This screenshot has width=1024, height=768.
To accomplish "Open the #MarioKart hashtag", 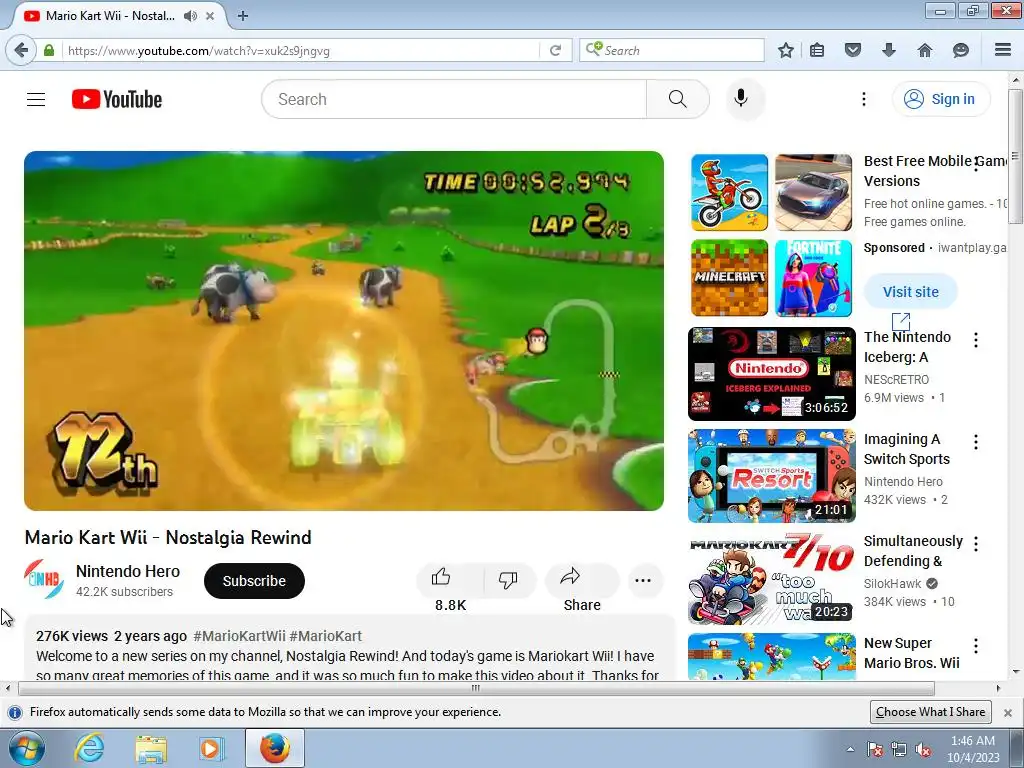I will pos(325,636).
